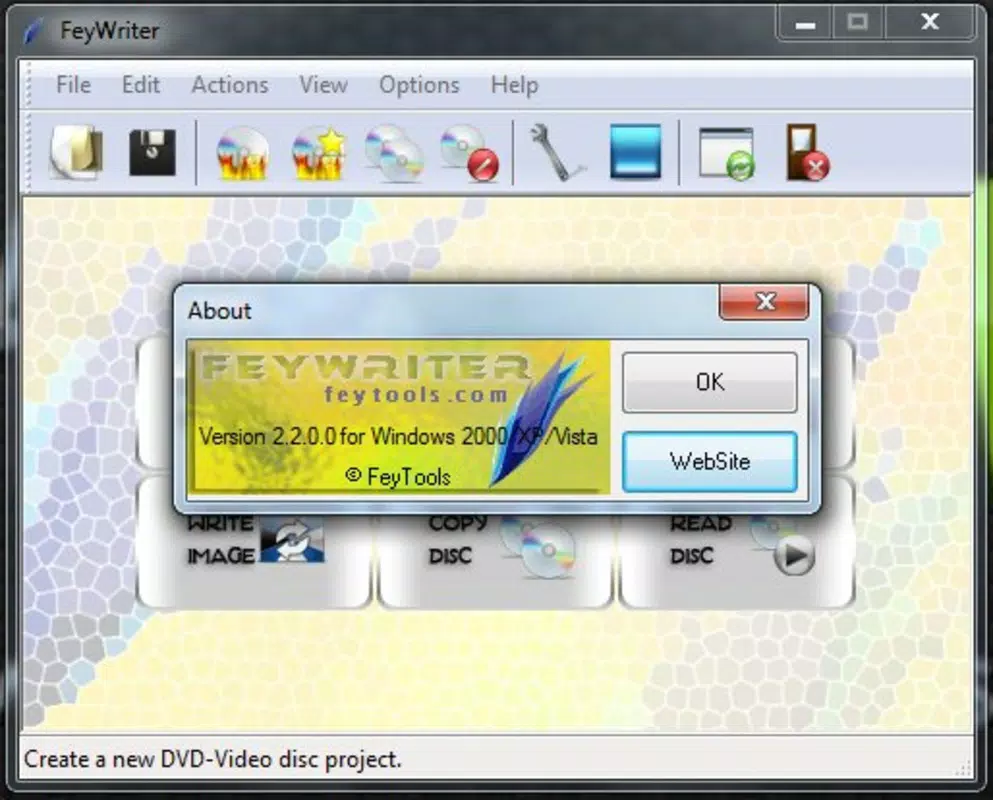Click the FeyWriter banner image in About
The width and height of the screenshot is (993, 800).
click(x=398, y=417)
